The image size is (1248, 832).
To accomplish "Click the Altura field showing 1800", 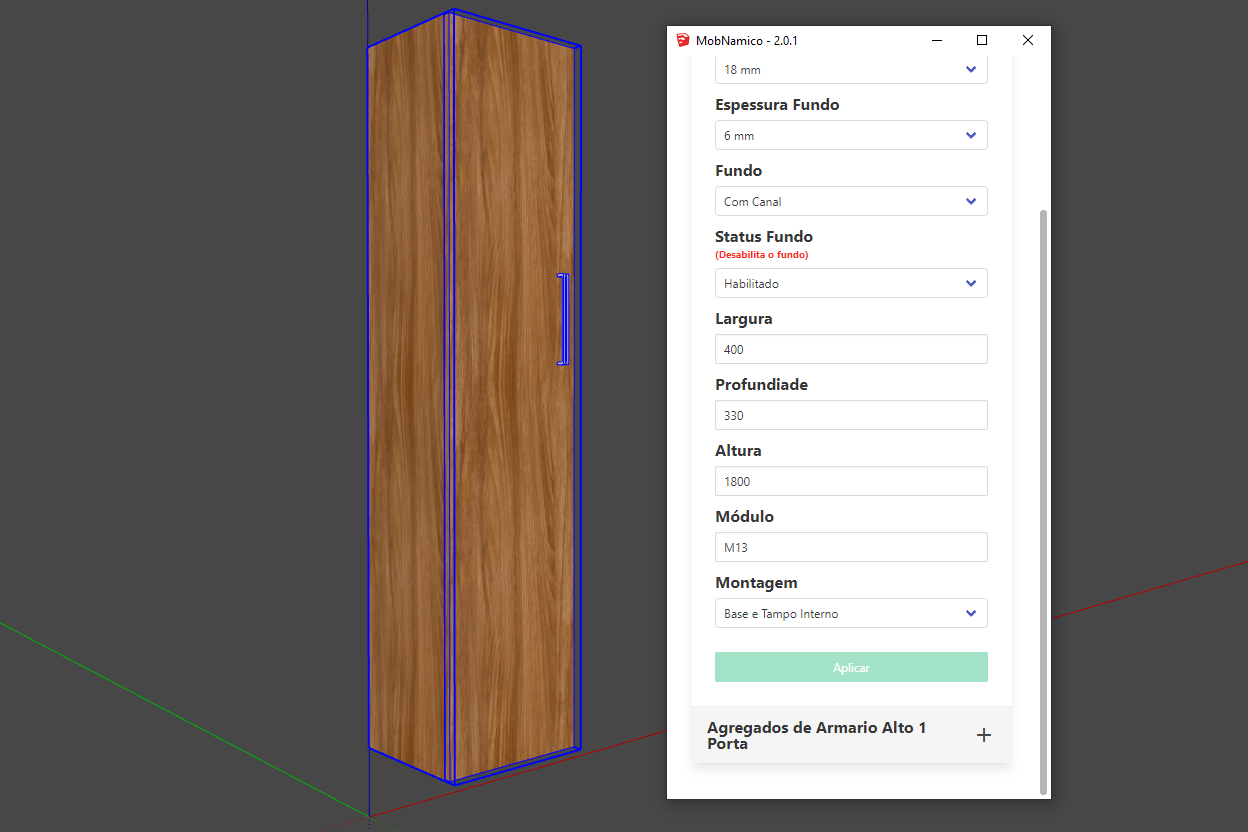I will 851,482.
